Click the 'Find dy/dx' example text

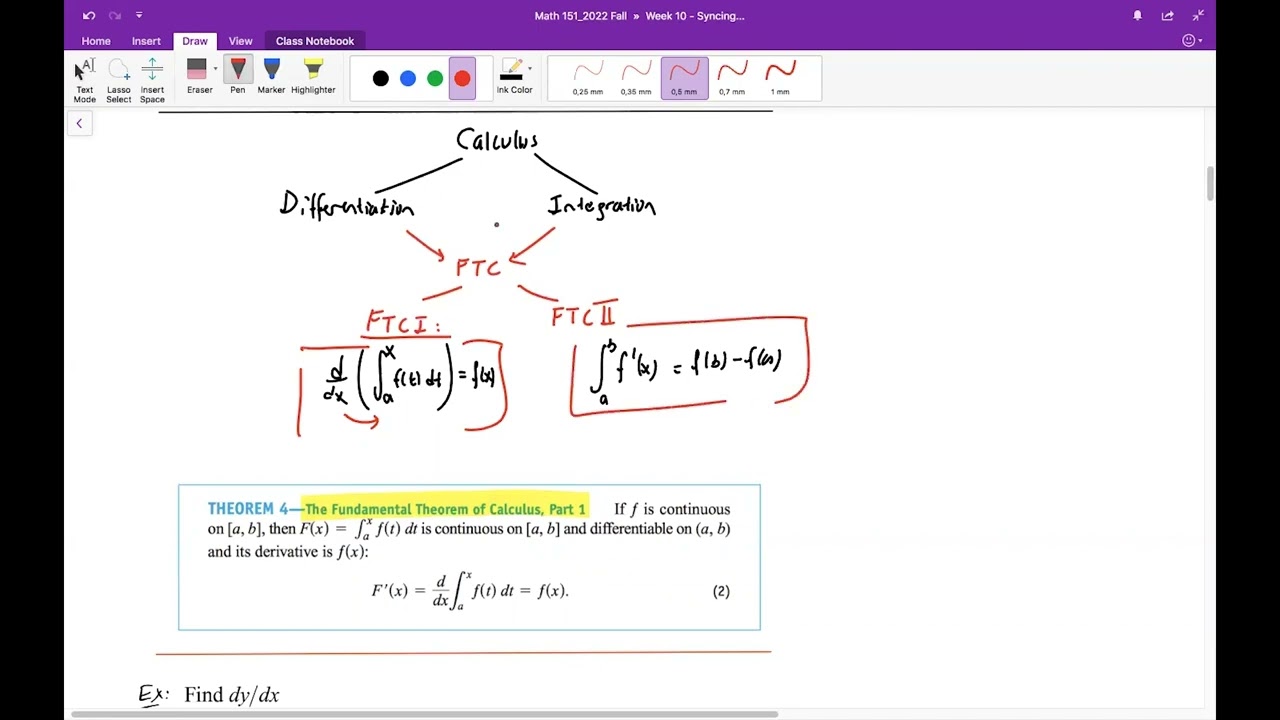[x=231, y=694]
